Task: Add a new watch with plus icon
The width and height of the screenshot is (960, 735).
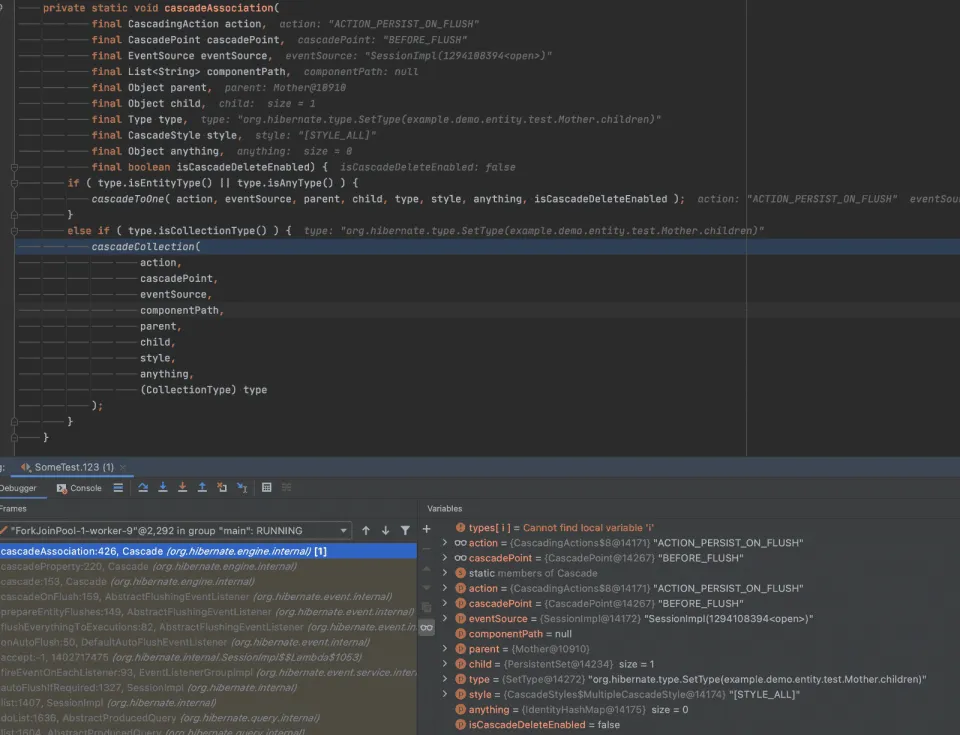Action: tap(427, 529)
